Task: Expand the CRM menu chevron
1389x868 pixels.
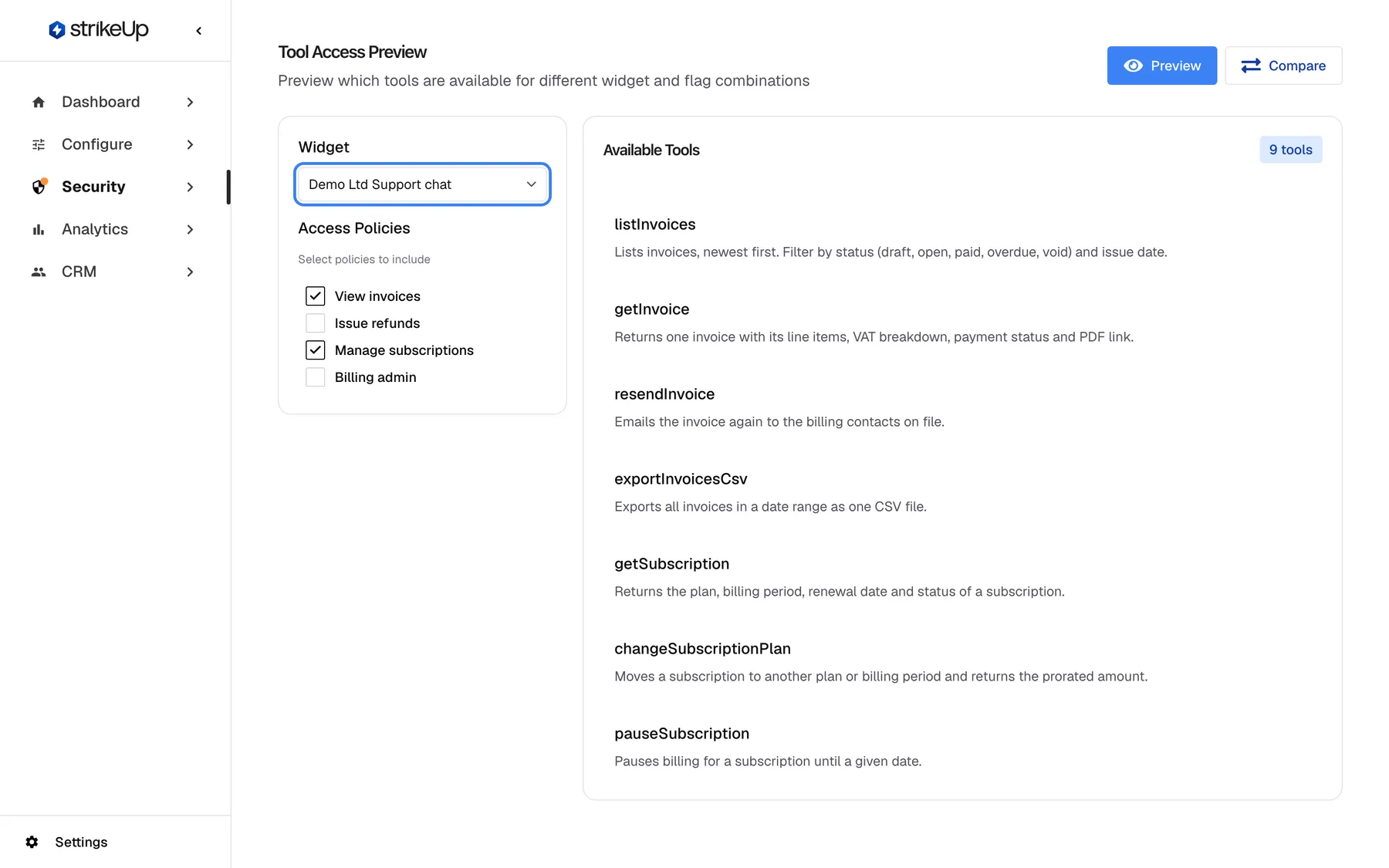Action: tap(190, 272)
